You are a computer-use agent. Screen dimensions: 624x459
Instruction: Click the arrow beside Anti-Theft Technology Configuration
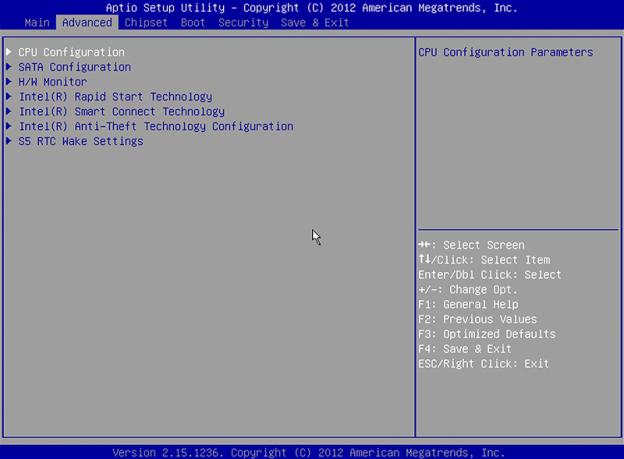pos(9,126)
